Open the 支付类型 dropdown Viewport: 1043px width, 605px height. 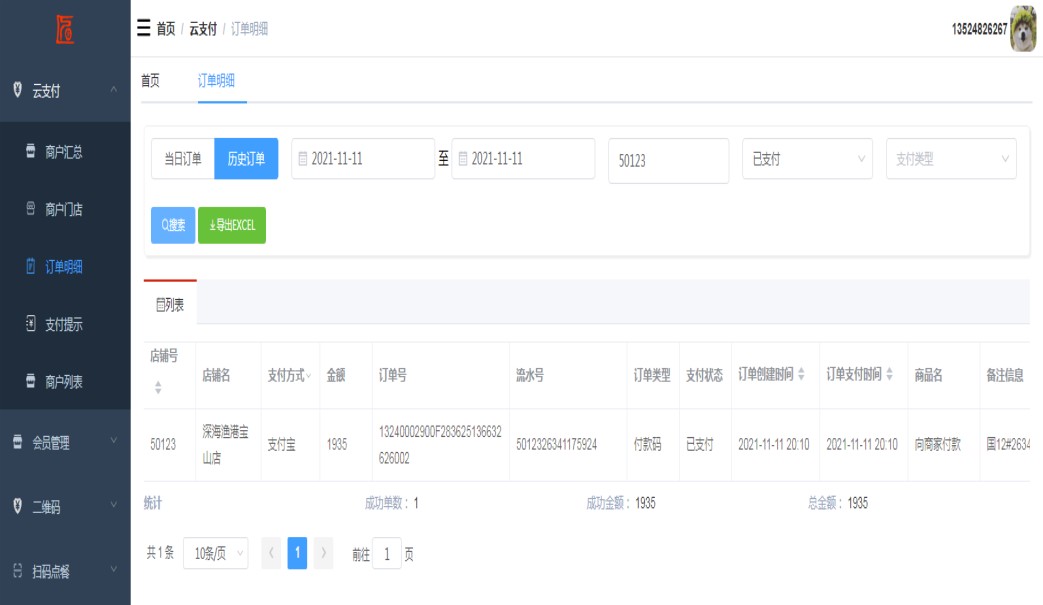coord(950,159)
